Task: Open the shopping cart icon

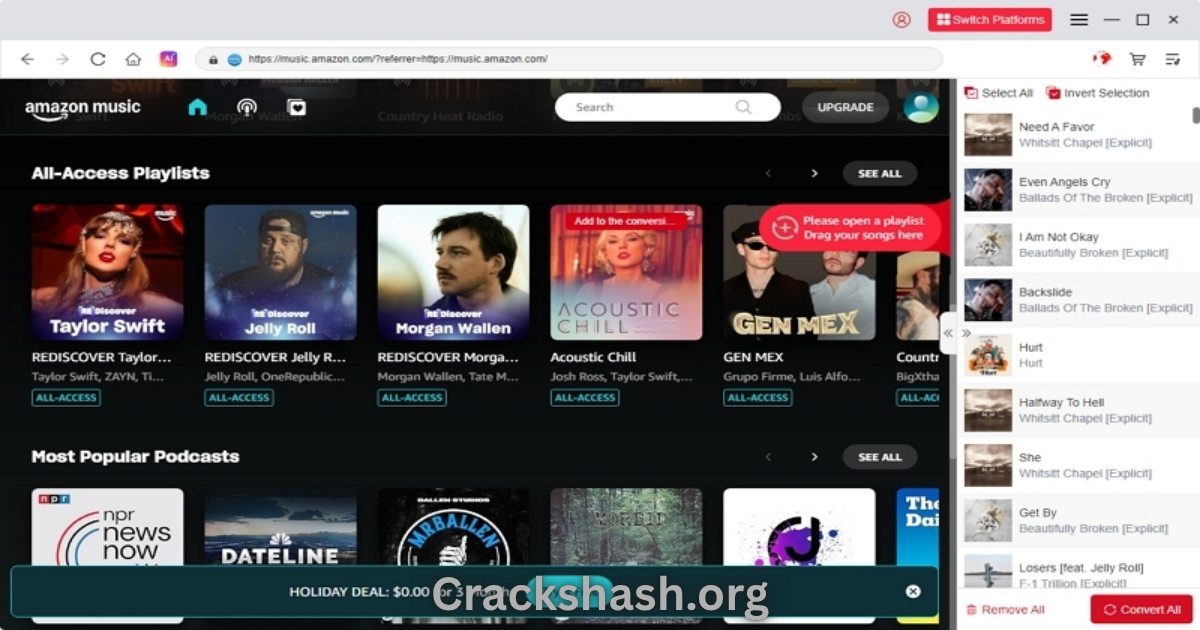Action: [1137, 59]
